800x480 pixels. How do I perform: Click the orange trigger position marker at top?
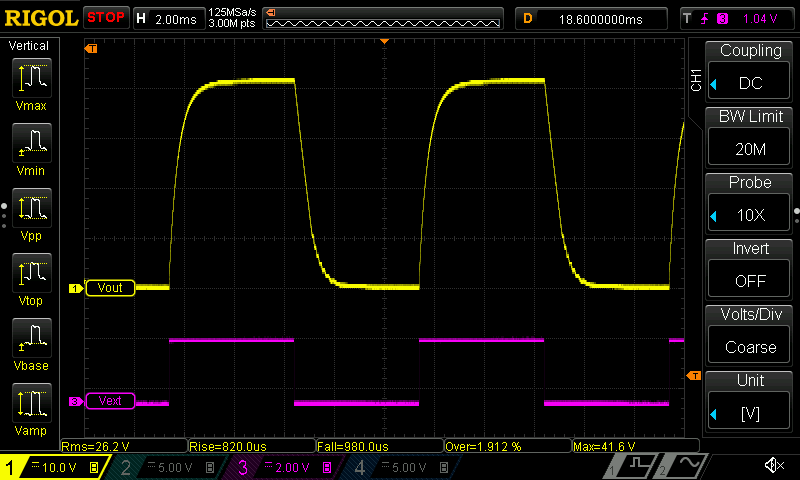click(385, 41)
